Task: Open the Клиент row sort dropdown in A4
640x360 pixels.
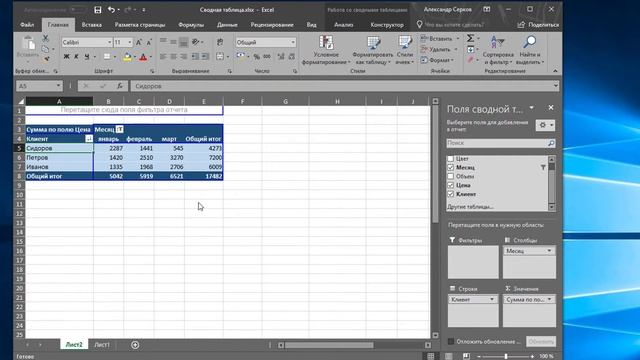Action: point(89,139)
